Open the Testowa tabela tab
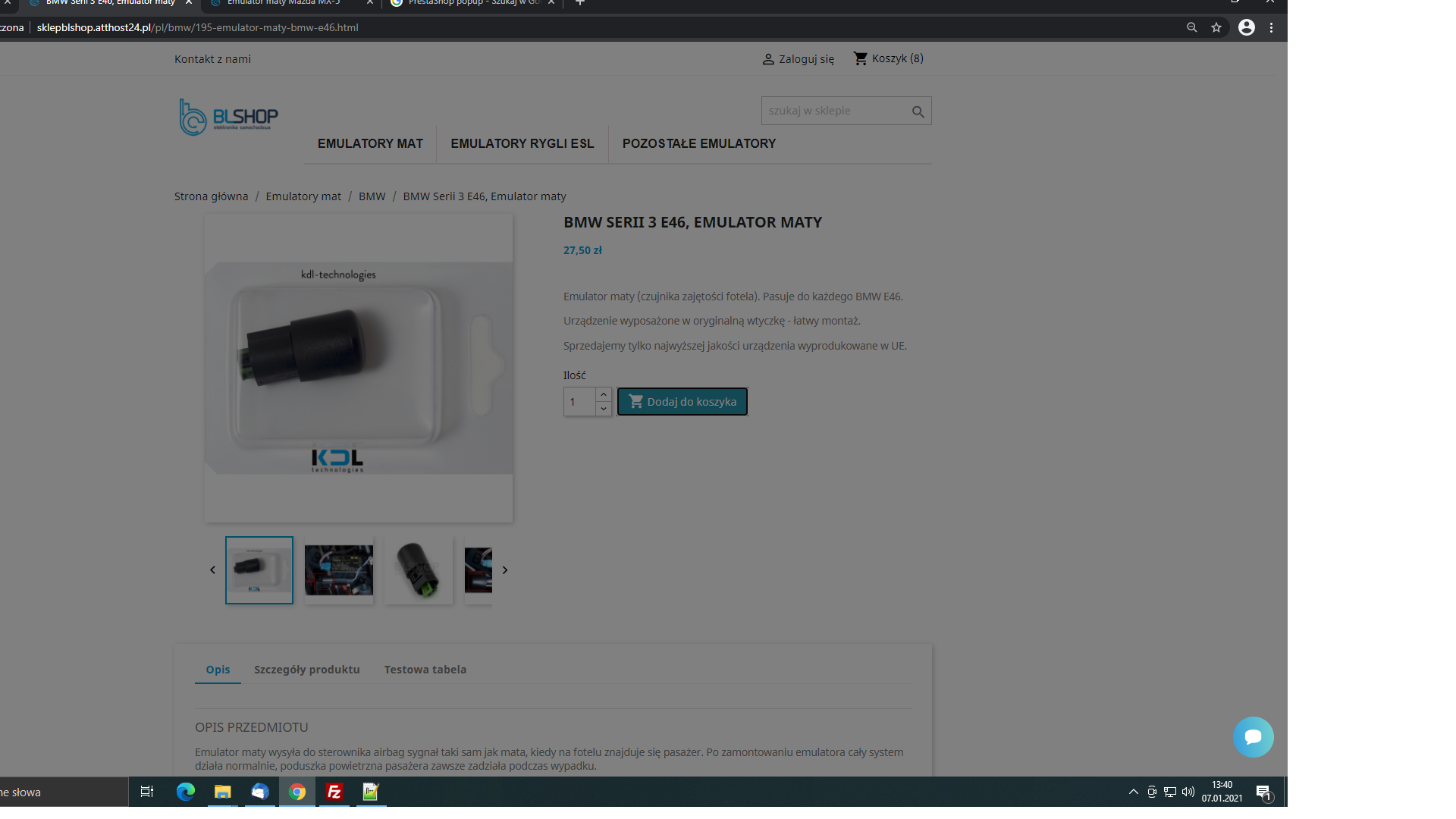The width and height of the screenshot is (1456, 819). tap(425, 670)
